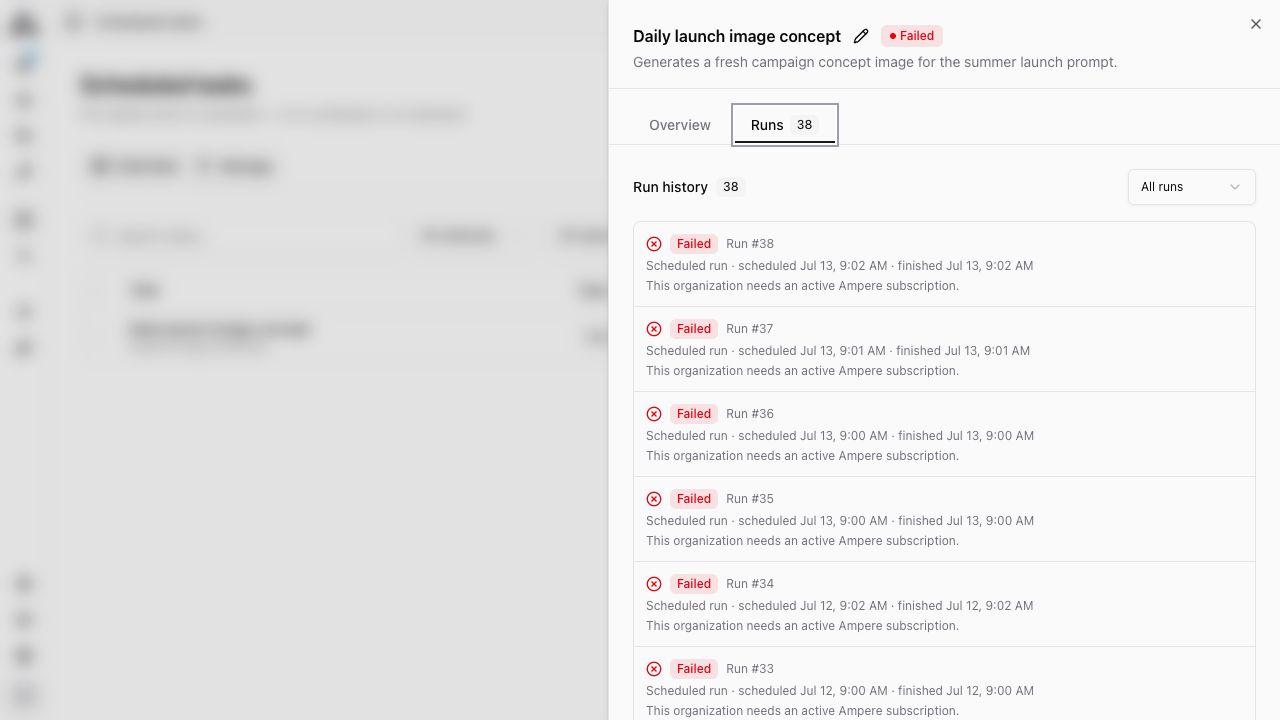
Task: Click the Failed badge on Run #34
Action: [x=693, y=584]
